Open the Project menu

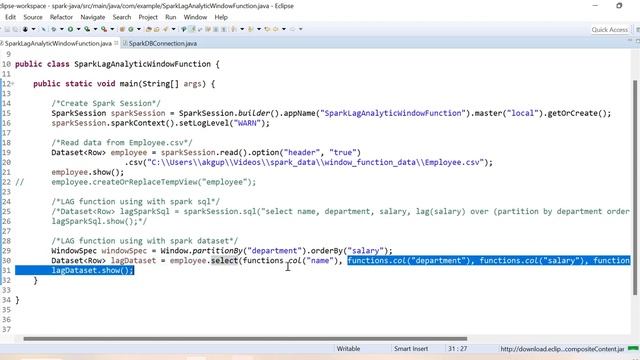(x=148, y=17)
